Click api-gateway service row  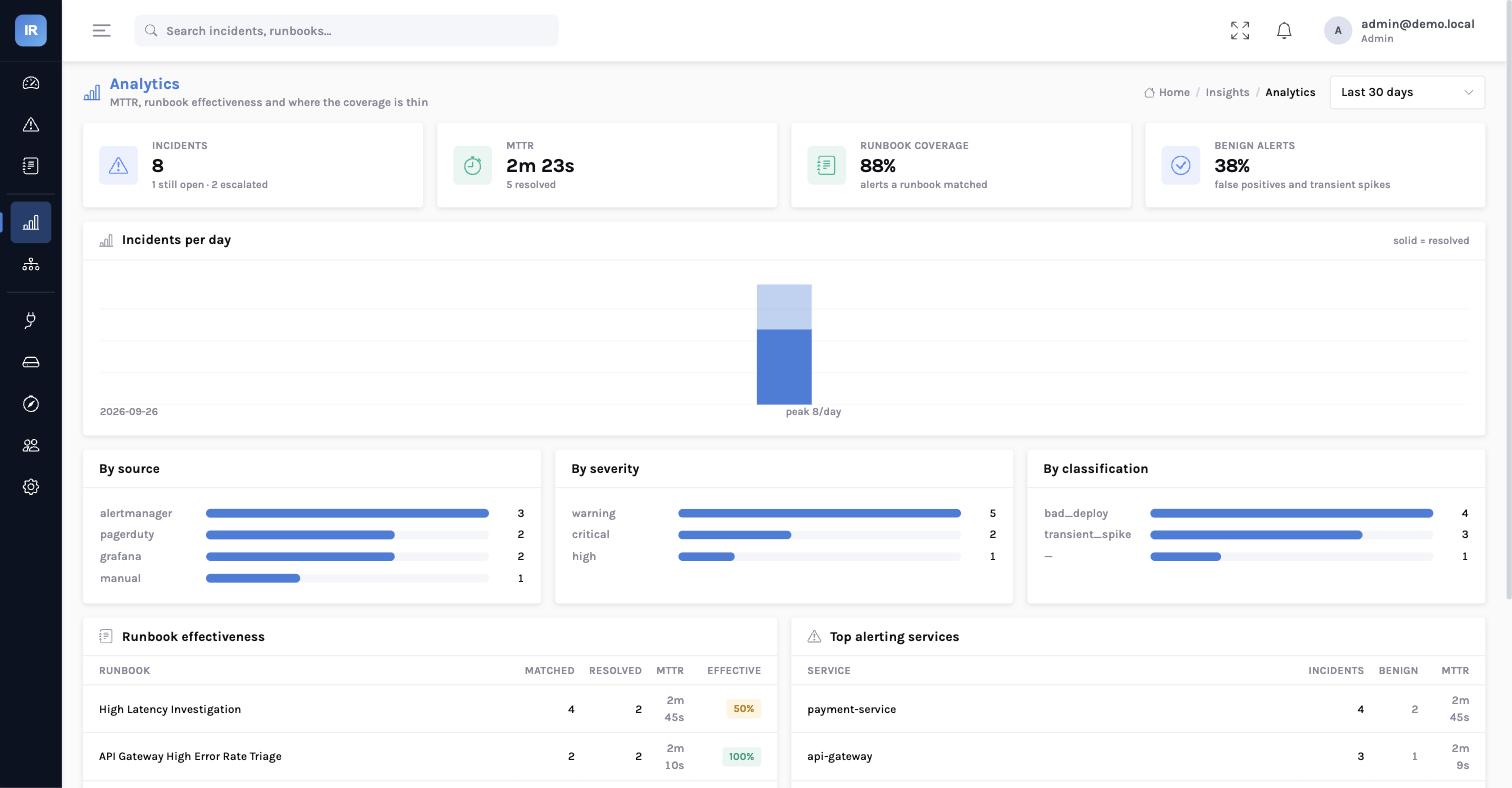(1138, 756)
